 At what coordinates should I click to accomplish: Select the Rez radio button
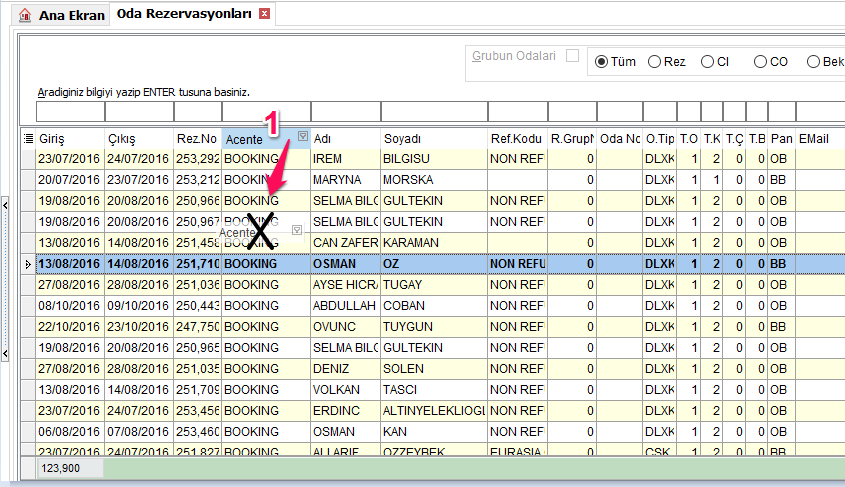[654, 62]
